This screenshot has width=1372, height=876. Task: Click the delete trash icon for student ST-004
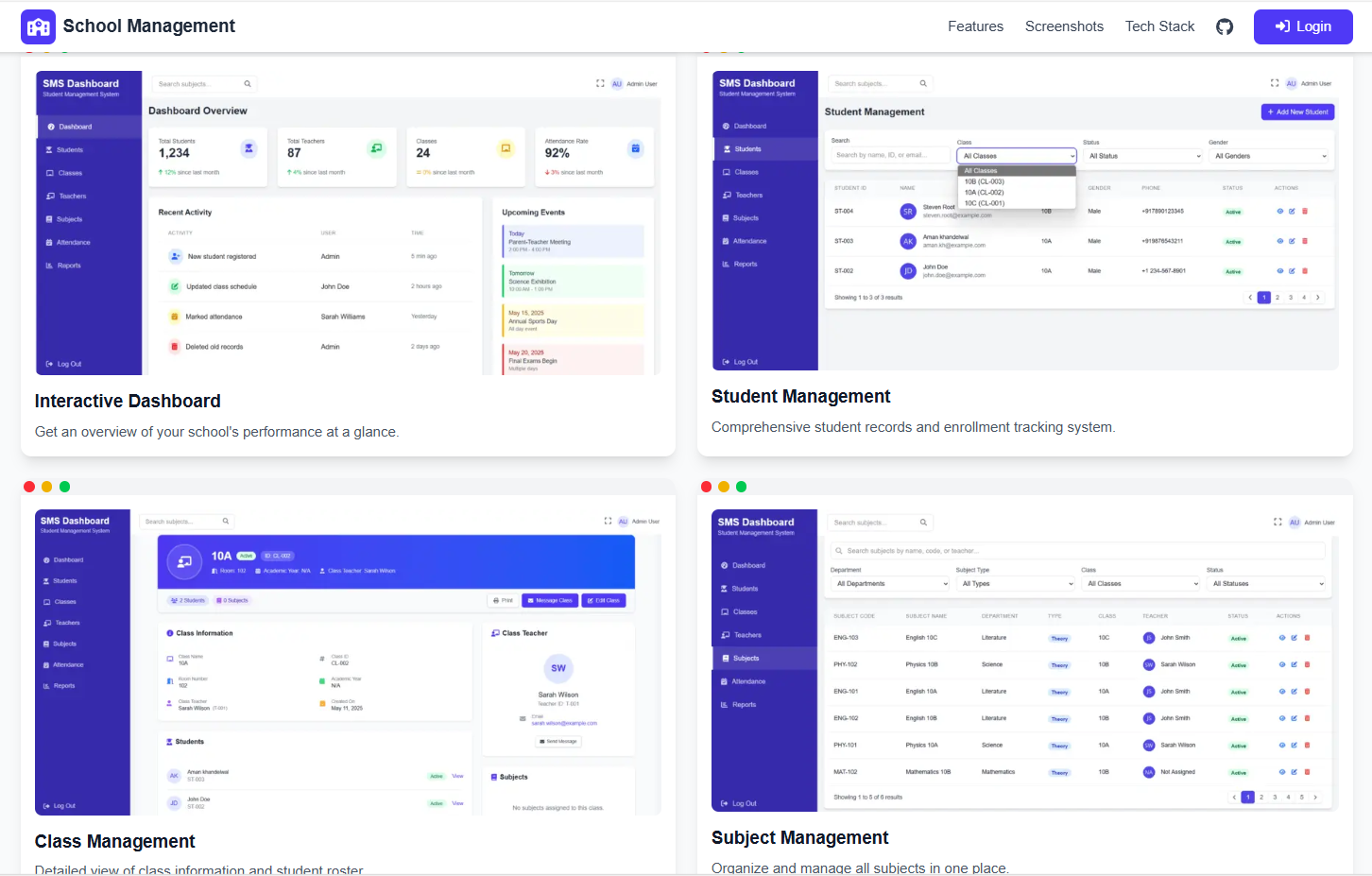point(1305,211)
